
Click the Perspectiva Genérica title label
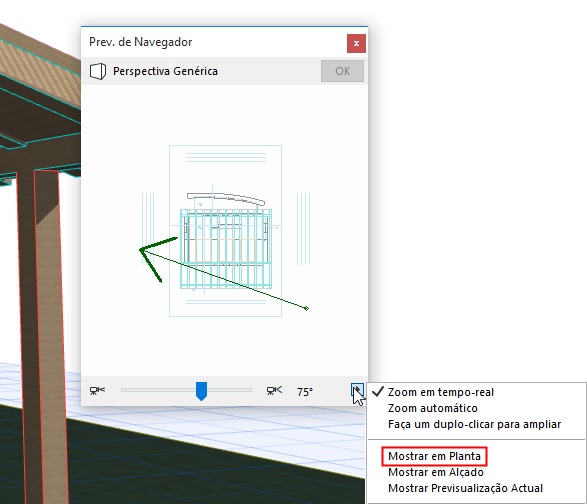[165, 71]
